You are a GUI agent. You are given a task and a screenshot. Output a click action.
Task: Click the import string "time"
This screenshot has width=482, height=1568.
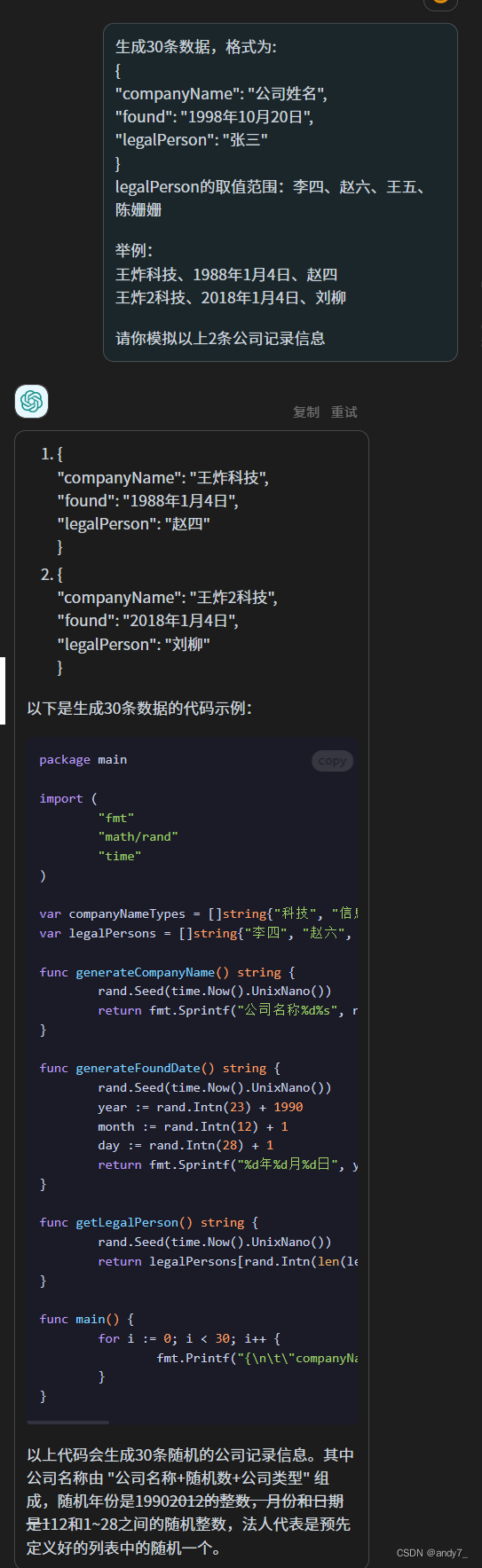click(120, 857)
